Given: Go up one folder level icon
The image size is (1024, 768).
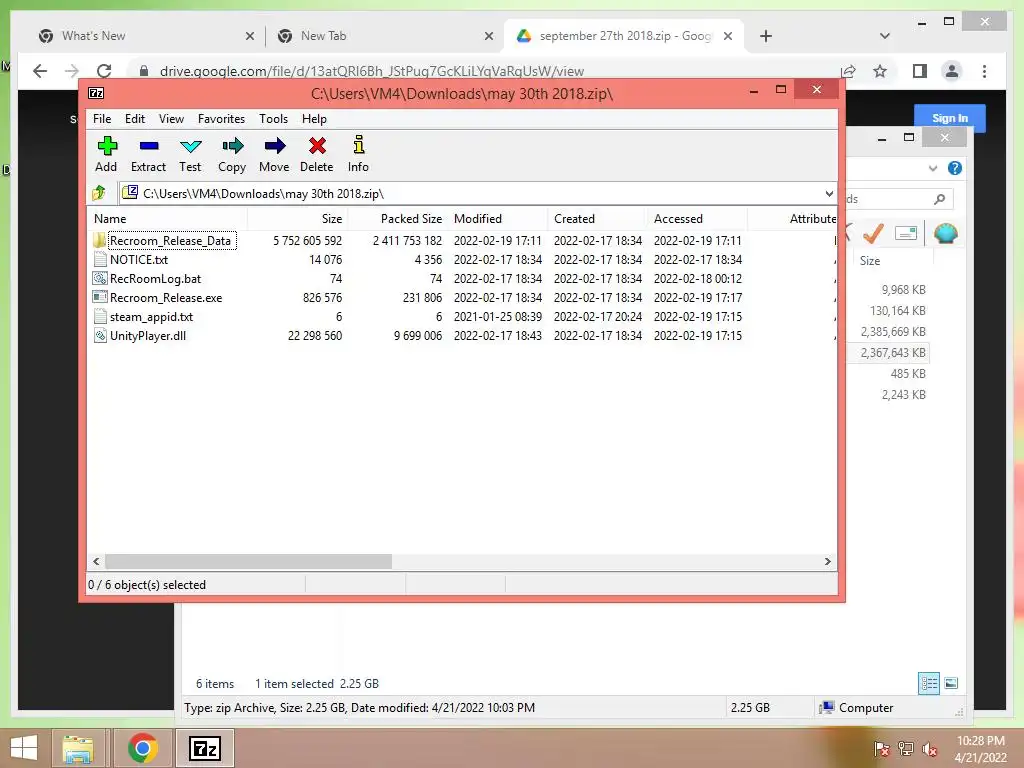Looking at the screenshot, I should [99, 193].
